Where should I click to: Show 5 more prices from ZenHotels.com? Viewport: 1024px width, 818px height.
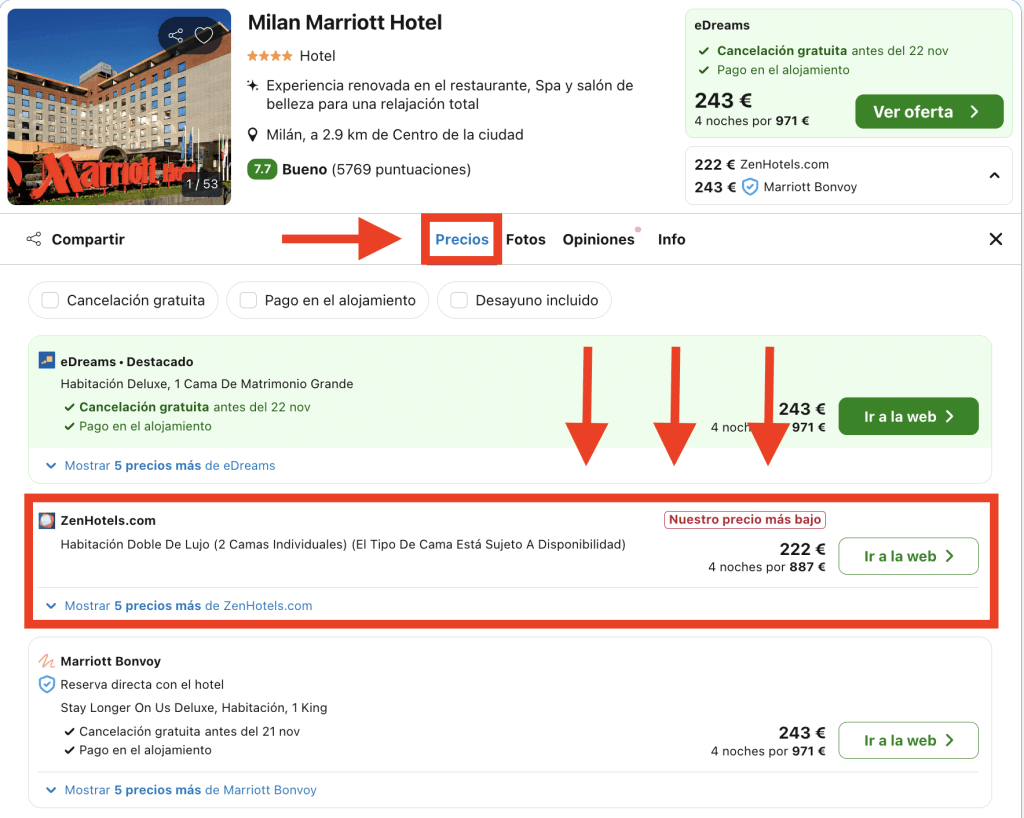pos(188,606)
